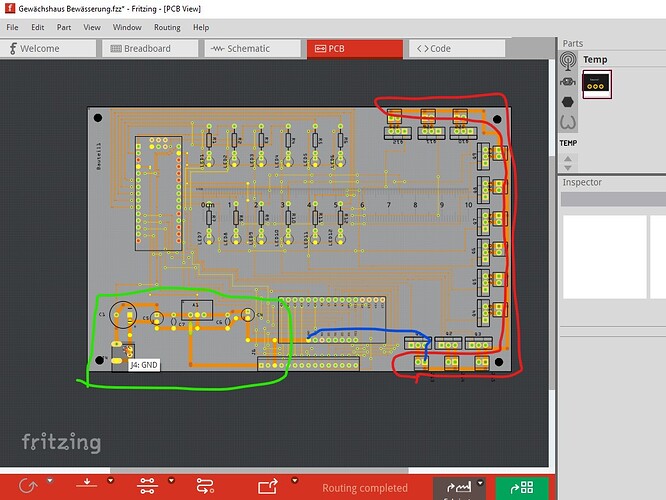The height and width of the screenshot is (500, 666).
Task: Select the Temp part thumbnail in Parts
Action: point(597,84)
